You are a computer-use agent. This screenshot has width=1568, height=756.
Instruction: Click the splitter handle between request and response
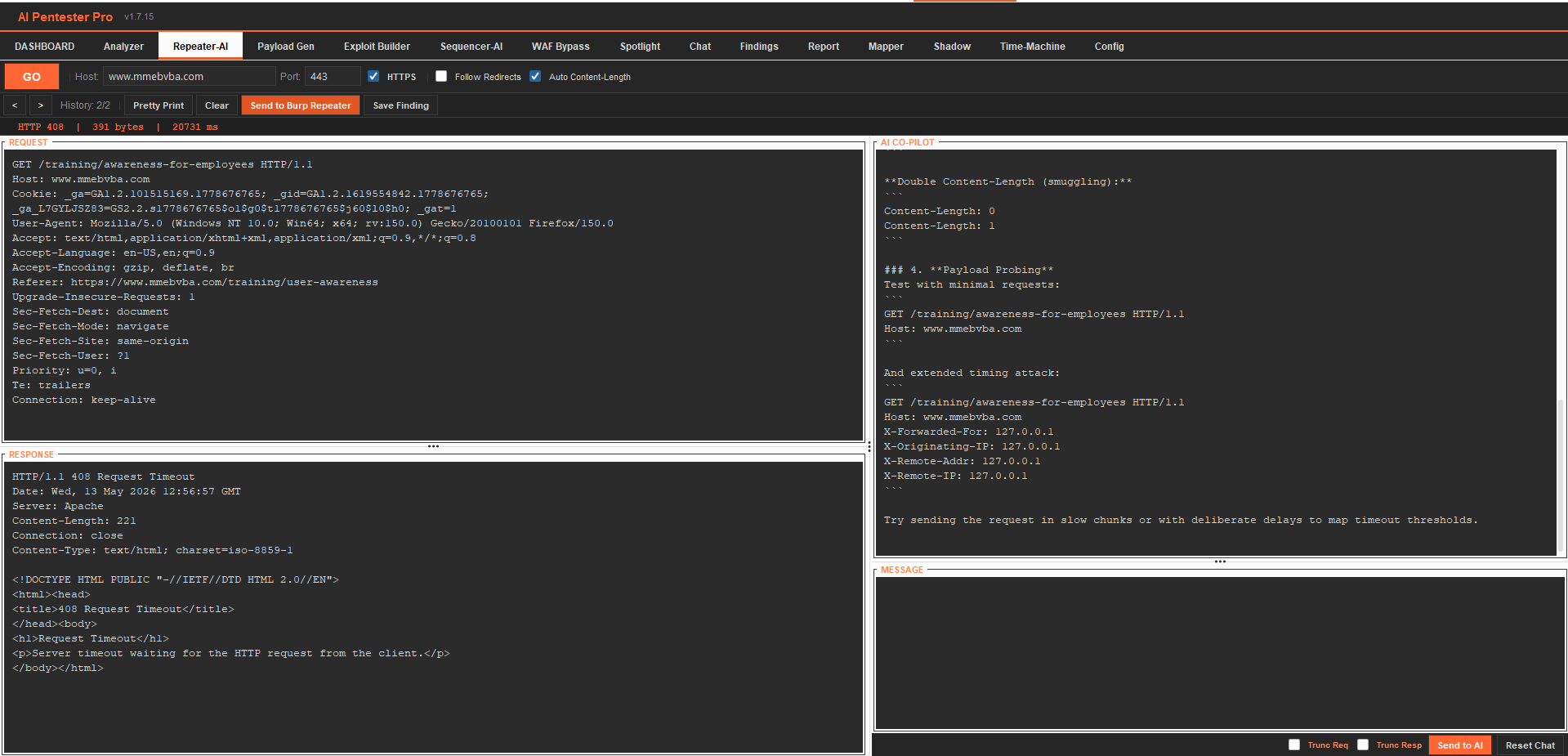pos(433,446)
